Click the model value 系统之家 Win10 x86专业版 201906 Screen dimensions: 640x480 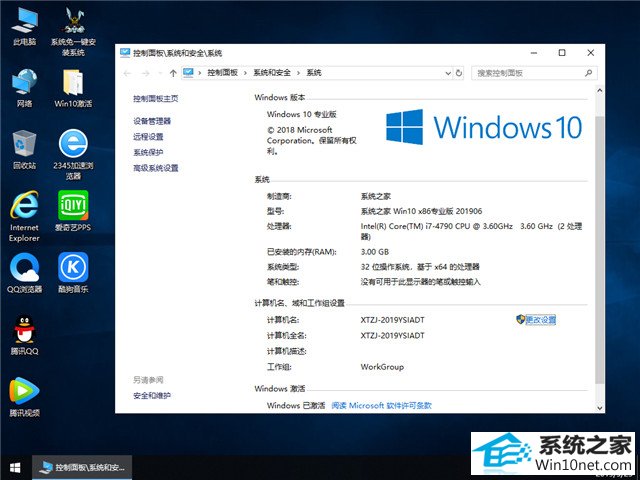click(x=421, y=211)
